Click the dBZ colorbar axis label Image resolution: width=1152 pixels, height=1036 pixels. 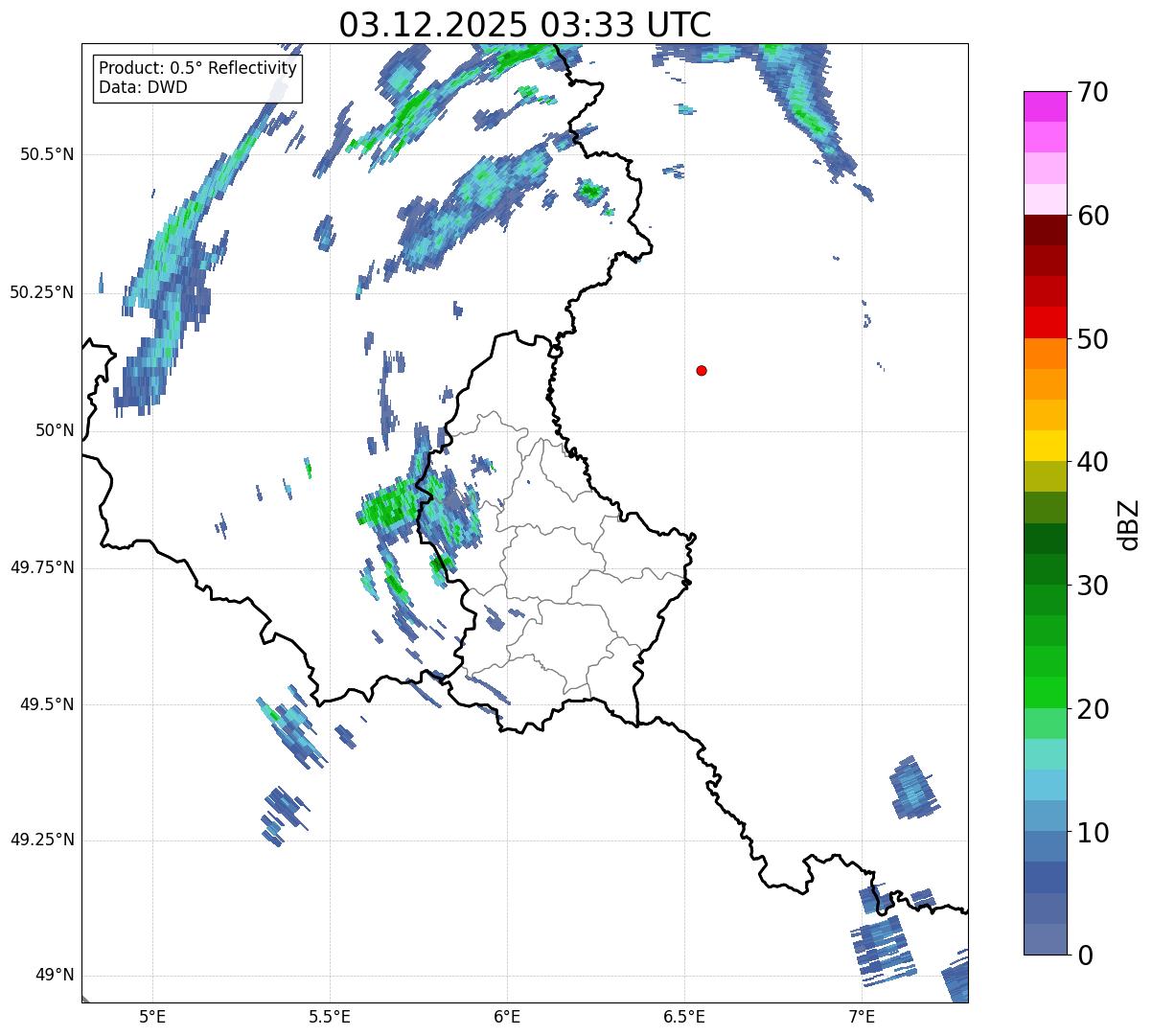pyautogui.click(x=1129, y=524)
